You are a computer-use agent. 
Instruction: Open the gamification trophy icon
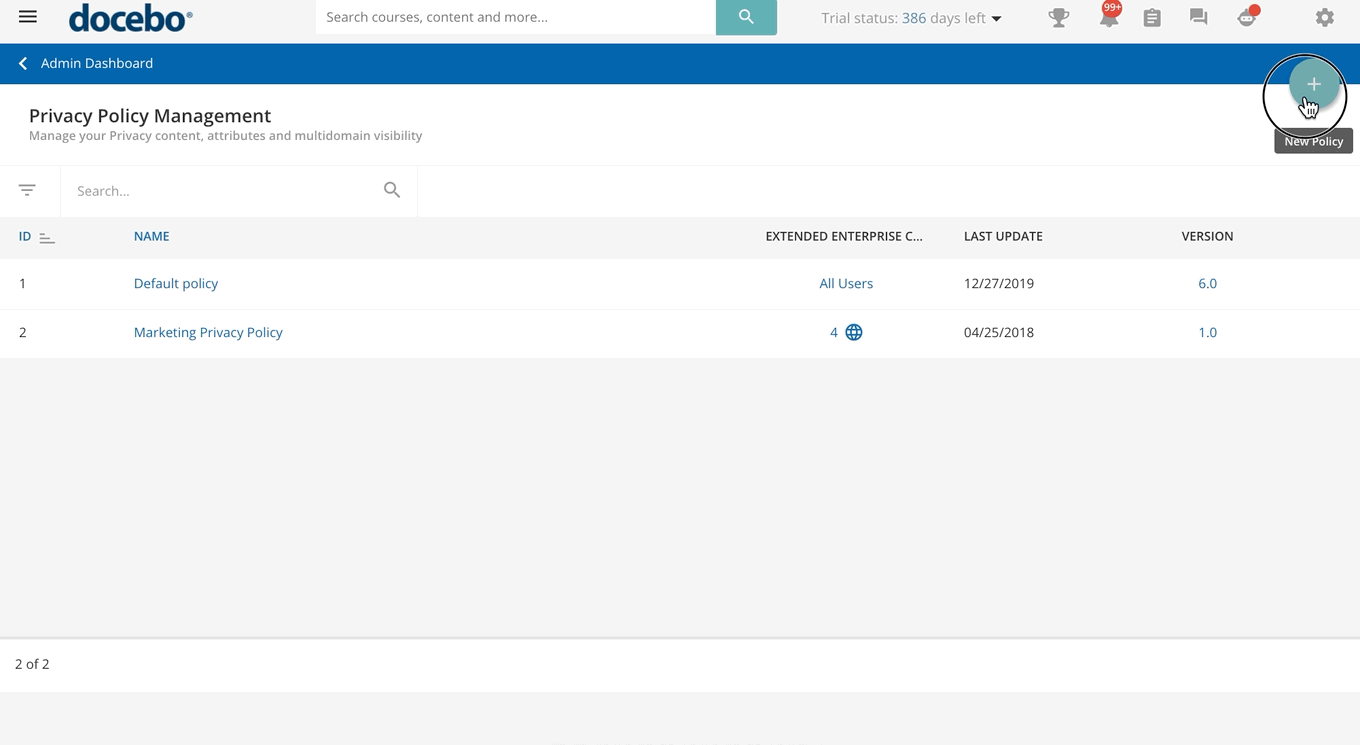pos(1058,18)
